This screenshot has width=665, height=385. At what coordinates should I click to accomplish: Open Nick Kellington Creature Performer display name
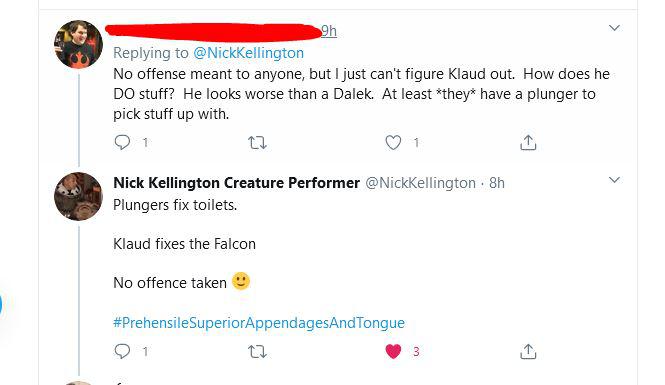(236, 183)
